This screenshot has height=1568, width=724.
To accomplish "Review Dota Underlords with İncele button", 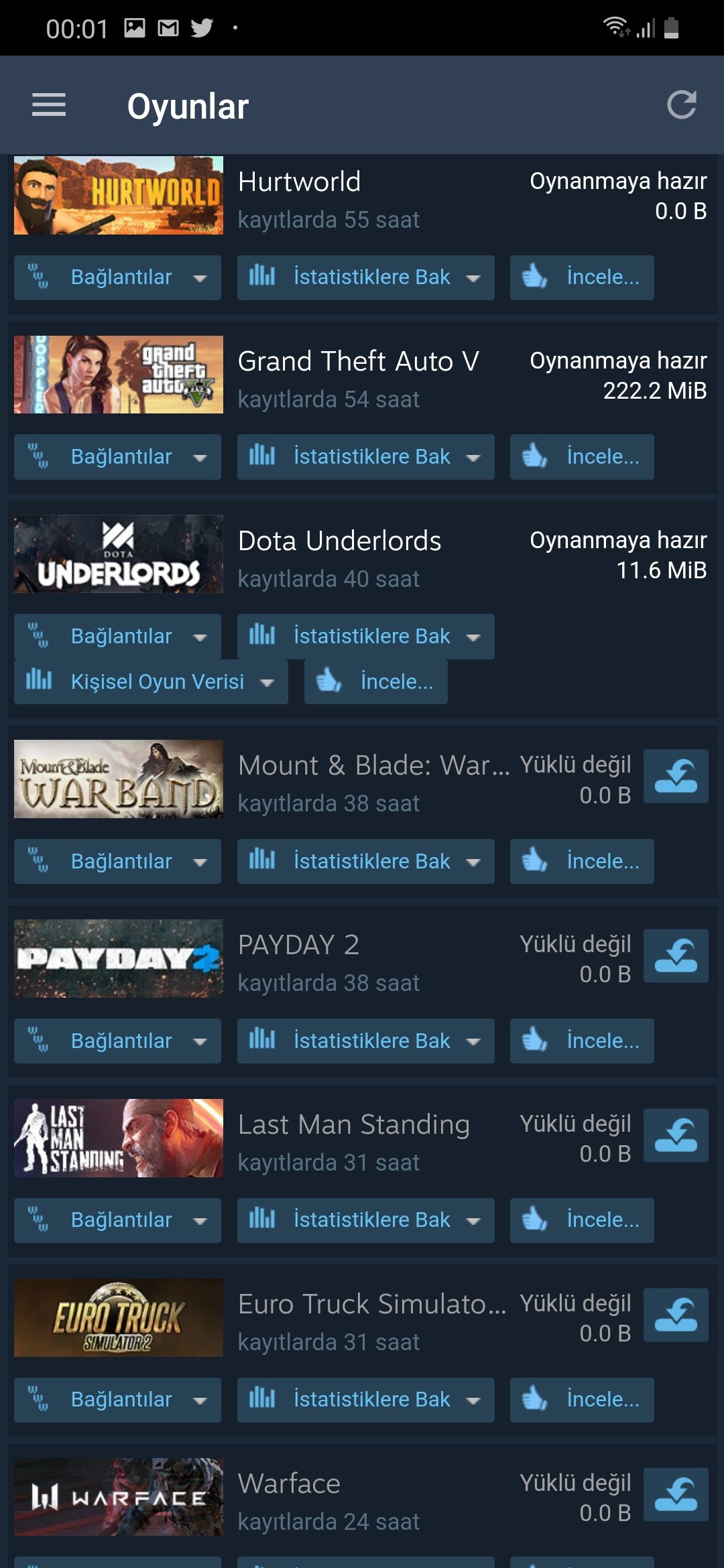I will click(x=376, y=681).
